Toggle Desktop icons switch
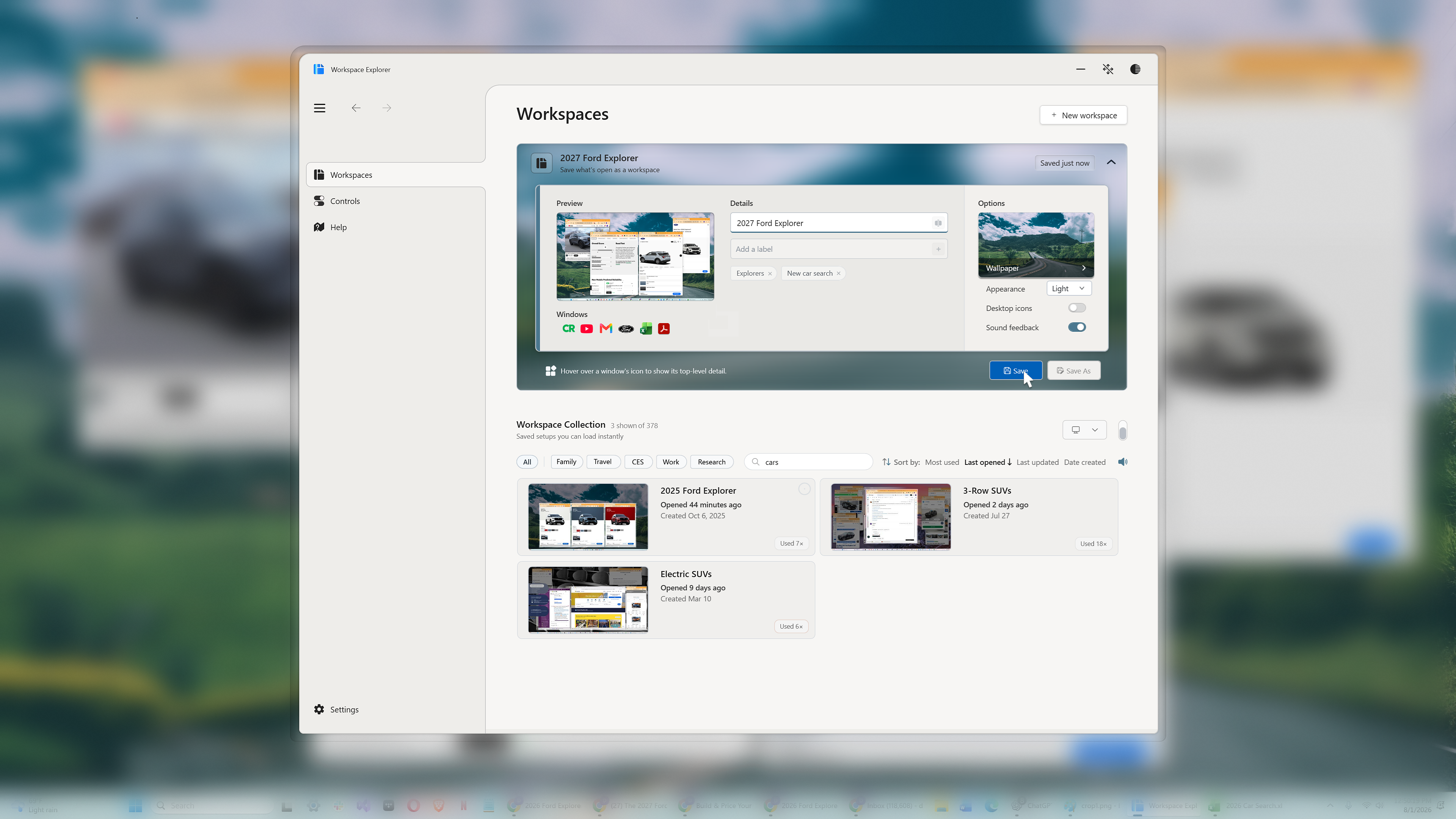1456x819 pixels. tap(1077, 308)
